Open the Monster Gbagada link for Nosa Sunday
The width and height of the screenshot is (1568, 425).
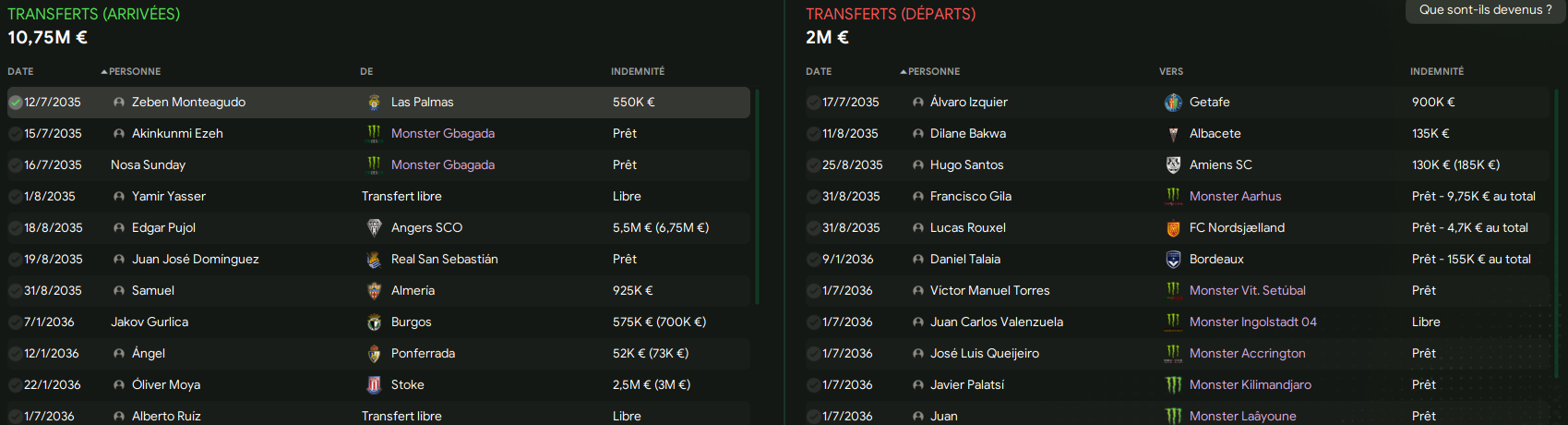(x=443, y=165)
